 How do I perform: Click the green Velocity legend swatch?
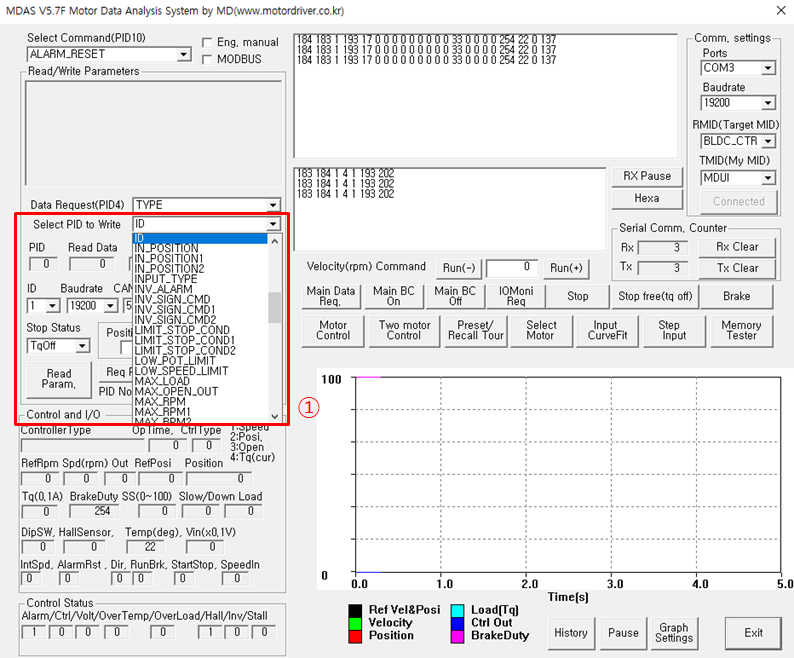[355, 624]
